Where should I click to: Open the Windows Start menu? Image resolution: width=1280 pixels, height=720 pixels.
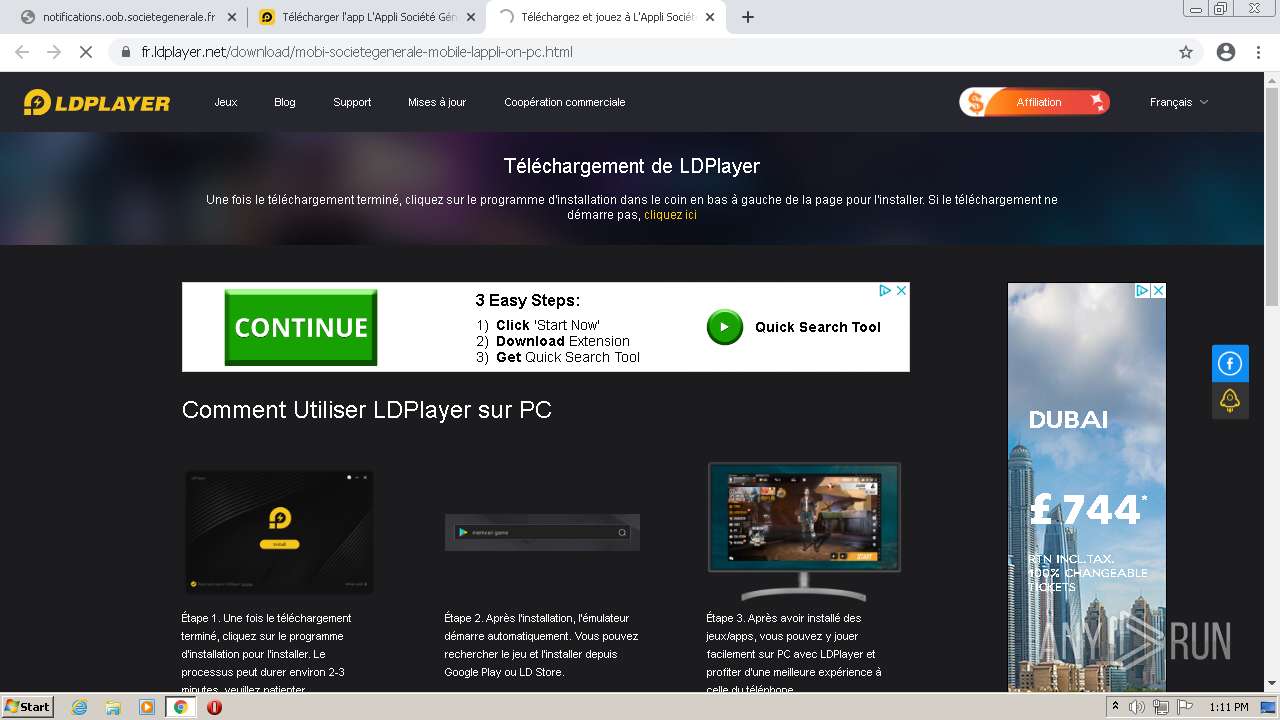[27, 707]
